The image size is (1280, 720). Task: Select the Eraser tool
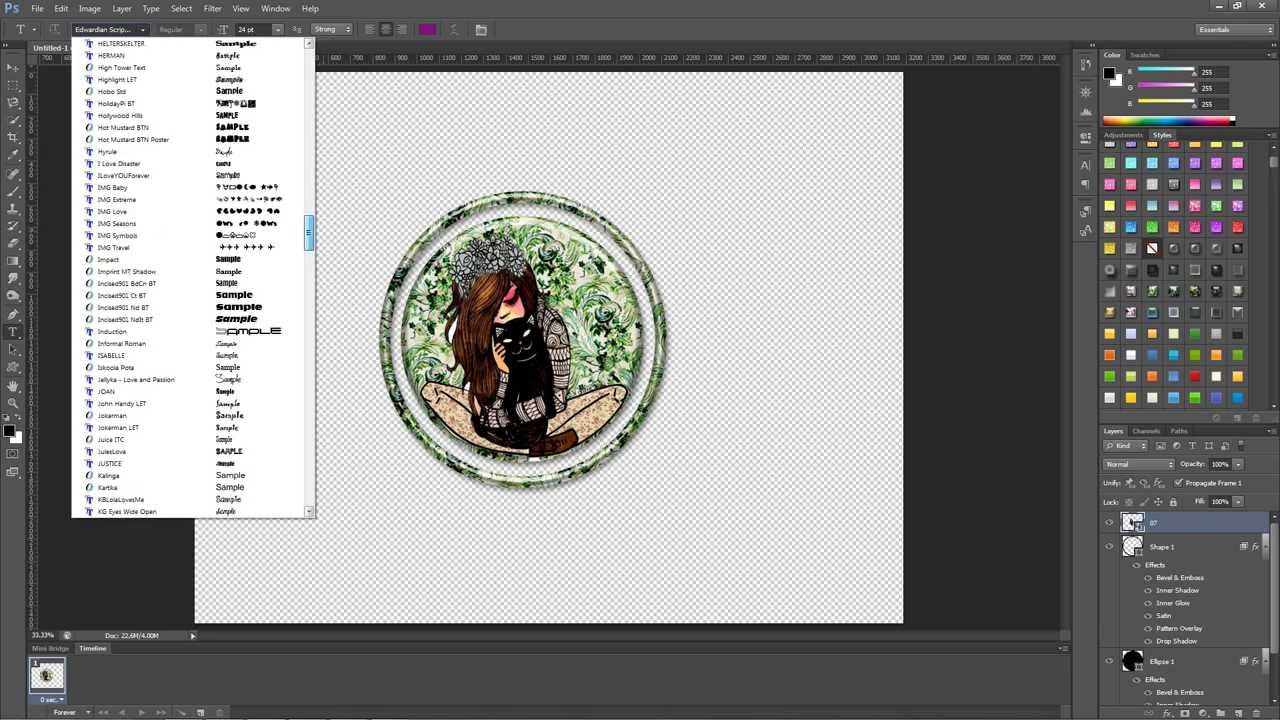coord(13,243)
